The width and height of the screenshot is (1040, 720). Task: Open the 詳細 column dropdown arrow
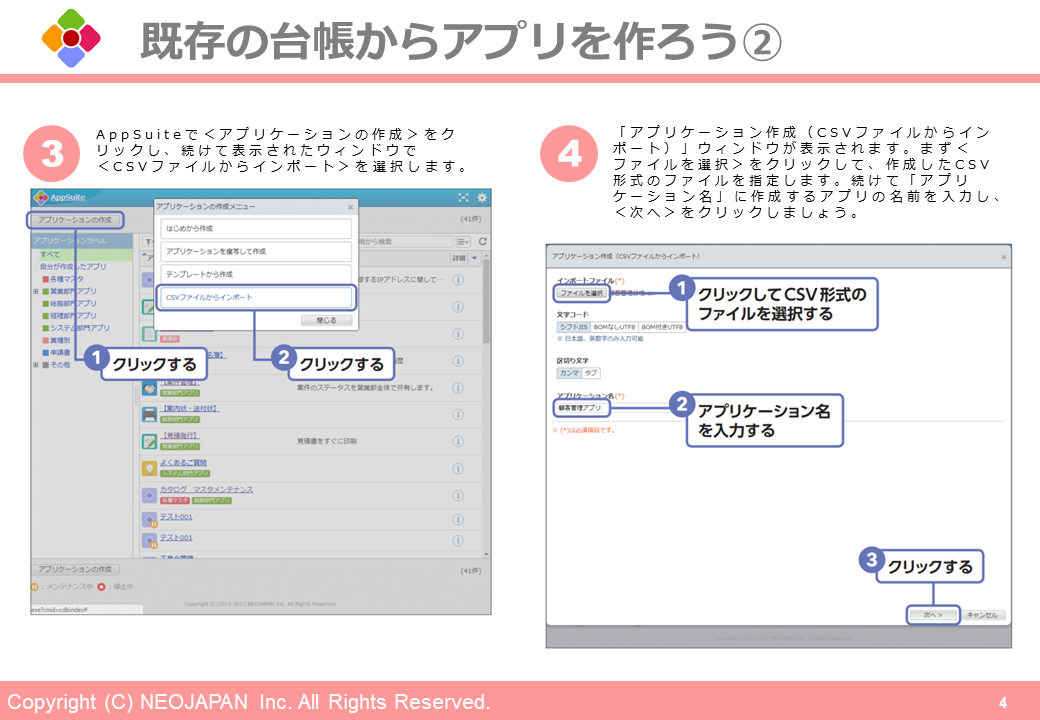point(474,258)
